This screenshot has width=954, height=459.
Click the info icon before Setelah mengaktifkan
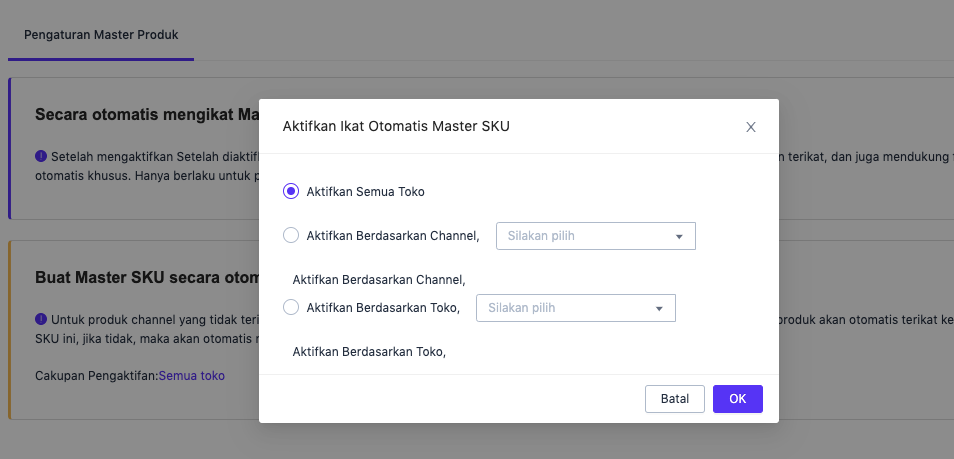point(41,156)
